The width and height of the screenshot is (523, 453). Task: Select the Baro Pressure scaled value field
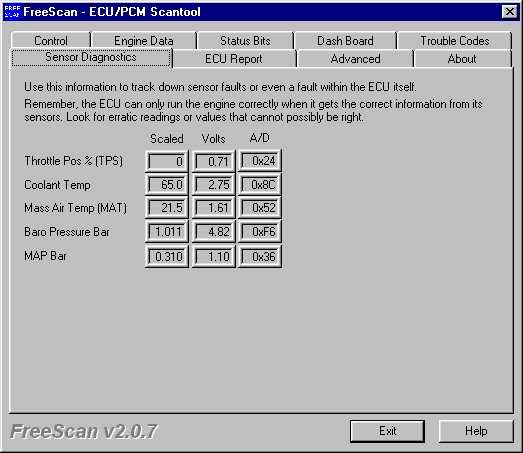(x=167, y=232)
